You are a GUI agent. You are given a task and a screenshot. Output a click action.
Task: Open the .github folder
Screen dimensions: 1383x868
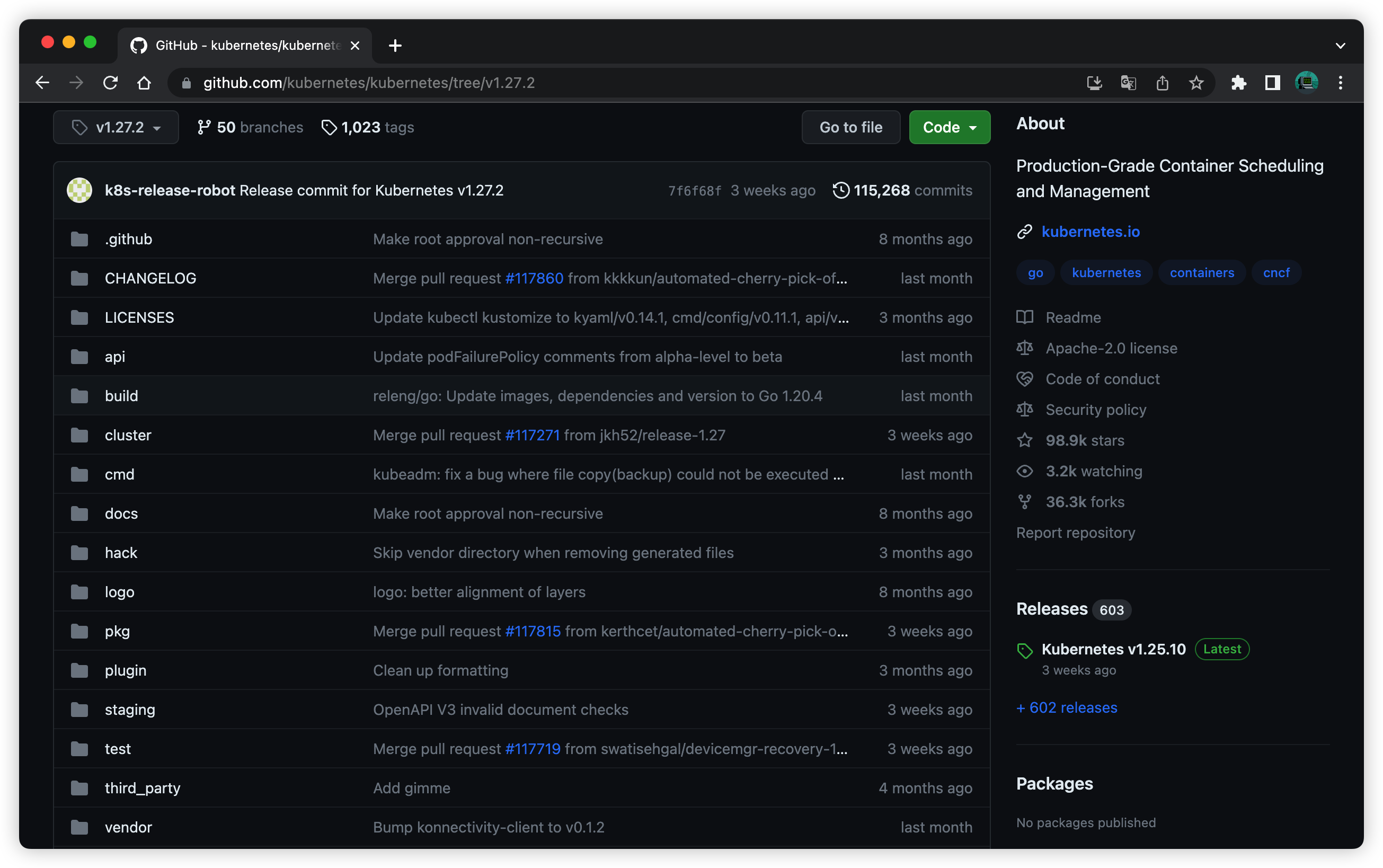129,239
